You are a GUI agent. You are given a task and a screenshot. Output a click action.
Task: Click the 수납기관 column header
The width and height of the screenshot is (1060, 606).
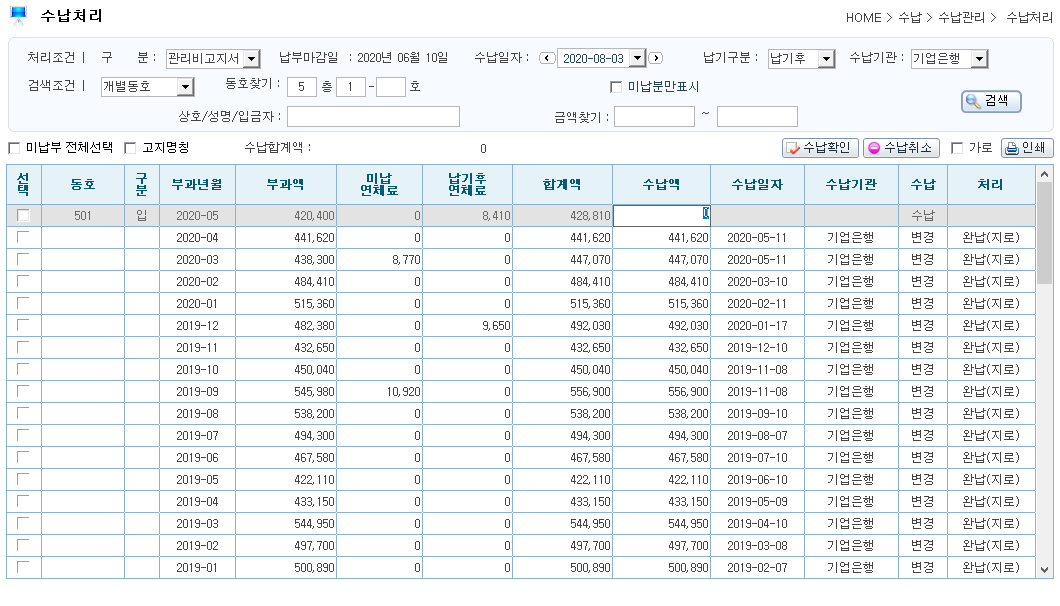[851, 184]
